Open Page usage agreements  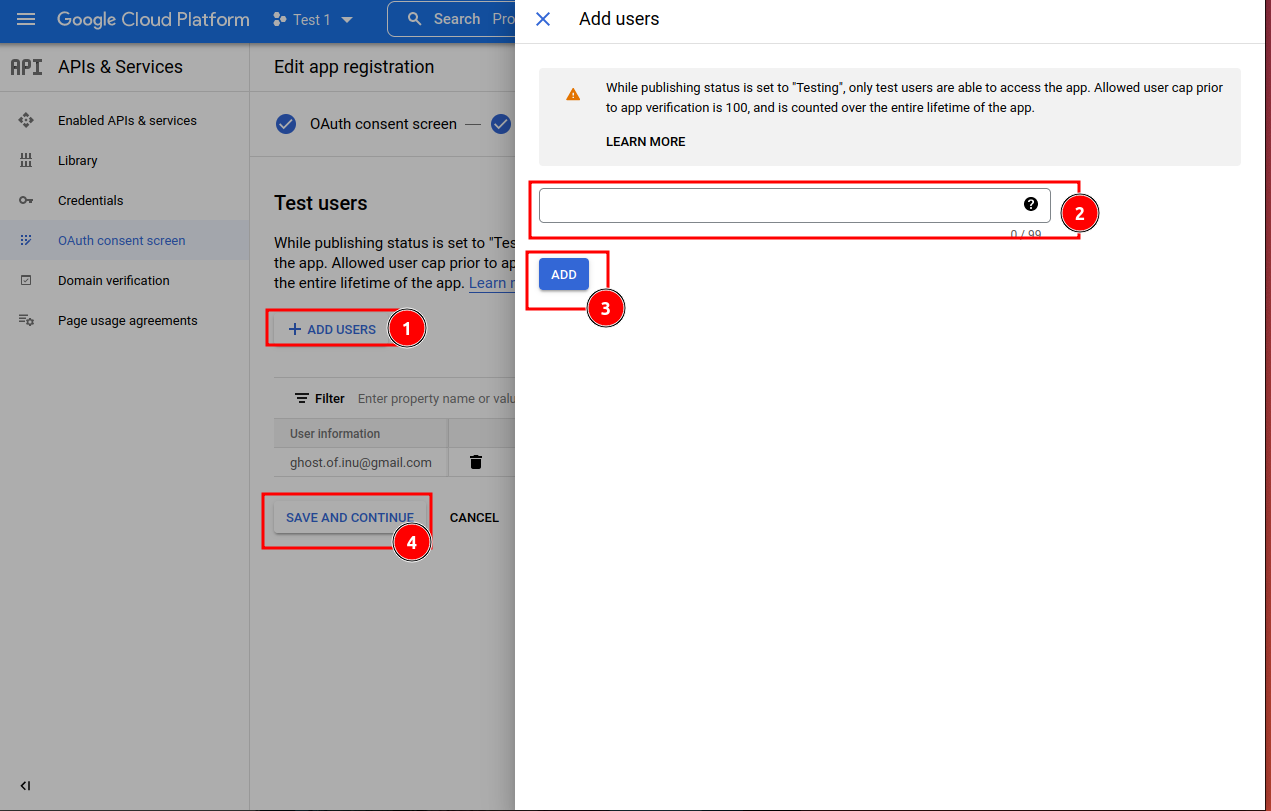[127, 320]
